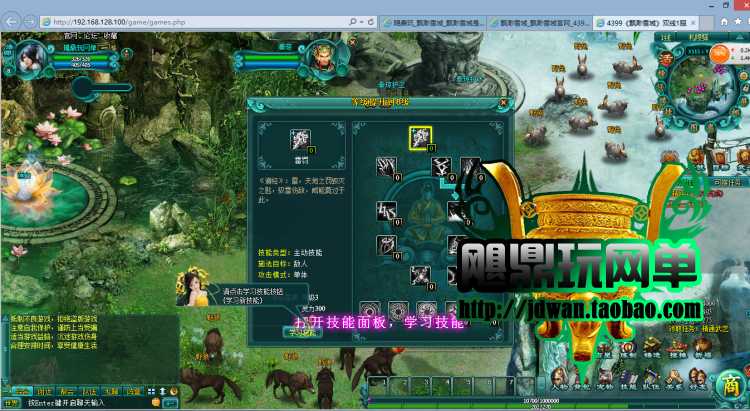Switch to the 4399 飘渺雪域 browser tab

click(x=654, y=21)
